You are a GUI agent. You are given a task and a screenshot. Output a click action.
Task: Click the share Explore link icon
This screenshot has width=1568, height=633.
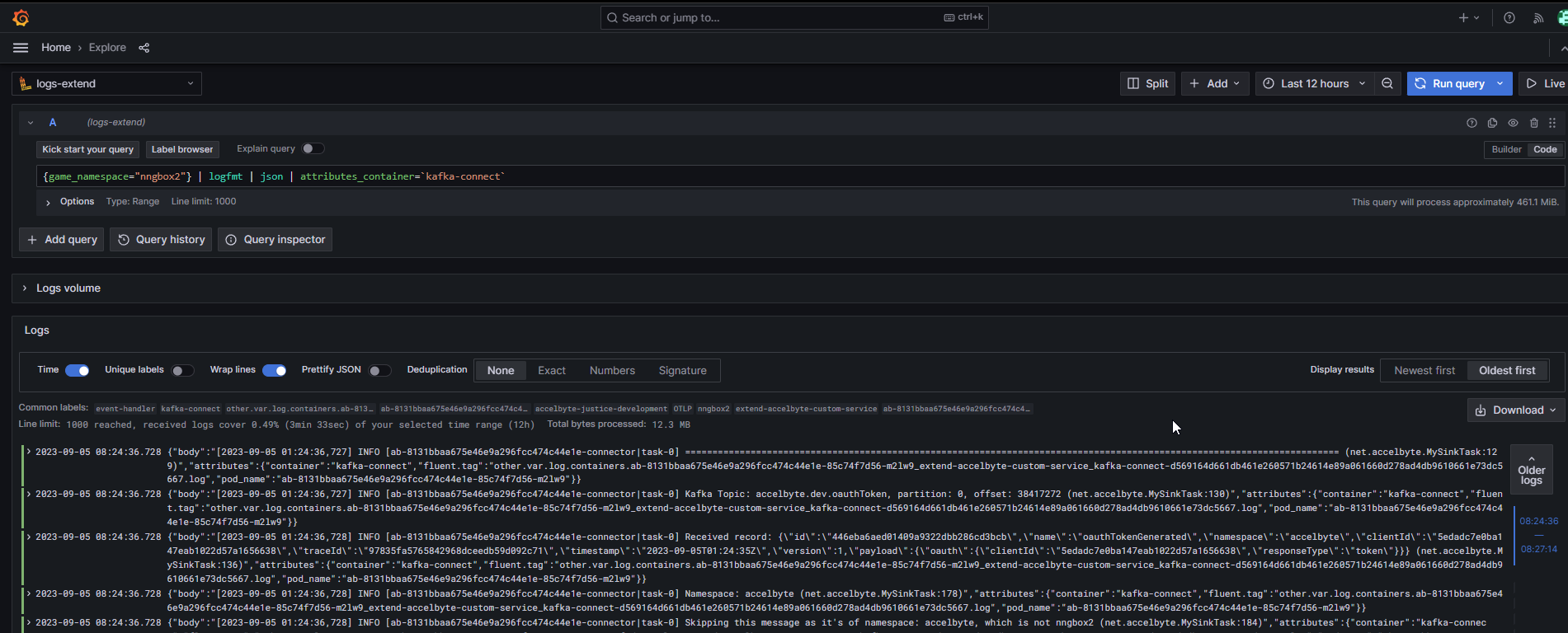click(x=144, y=48)
